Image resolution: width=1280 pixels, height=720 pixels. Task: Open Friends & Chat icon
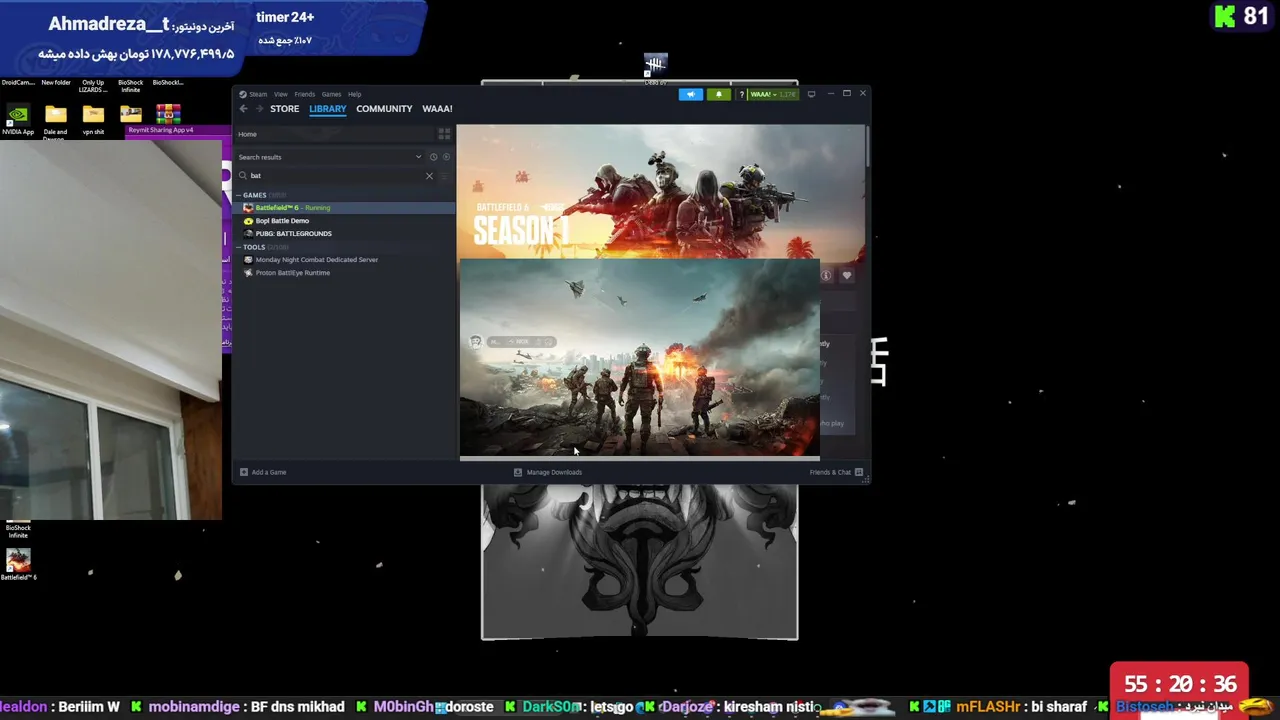[859, 472]
